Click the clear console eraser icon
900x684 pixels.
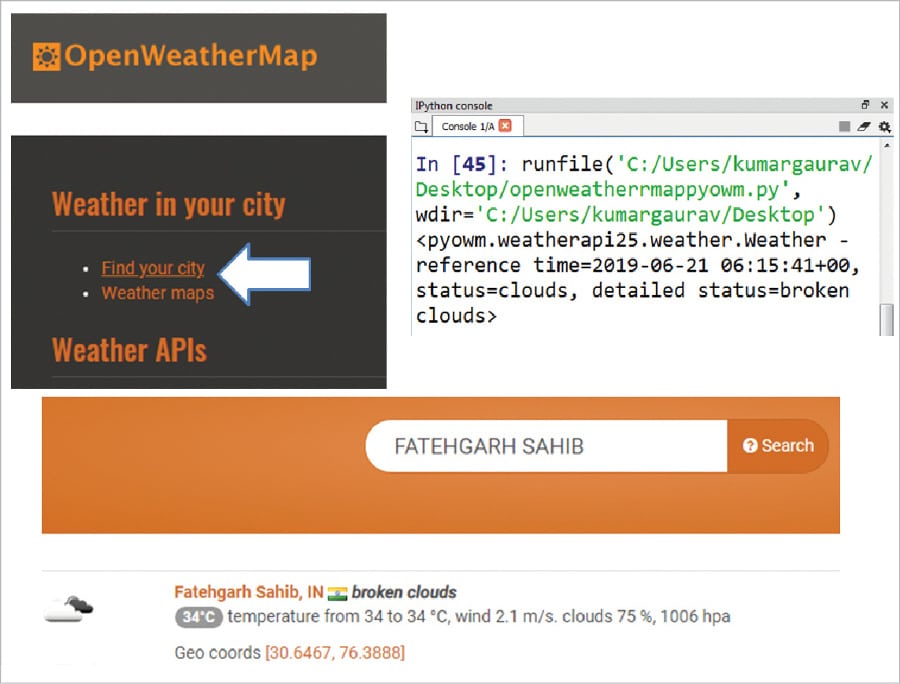coord(864,126)
